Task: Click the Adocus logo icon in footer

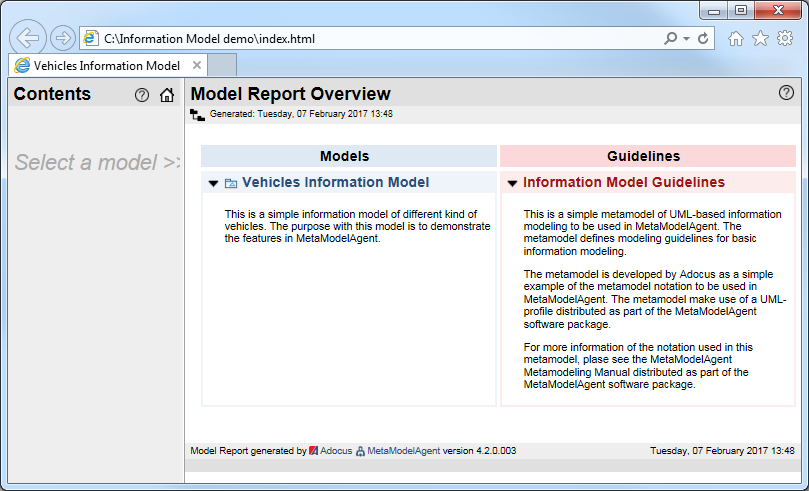Action: pos(314,451)
